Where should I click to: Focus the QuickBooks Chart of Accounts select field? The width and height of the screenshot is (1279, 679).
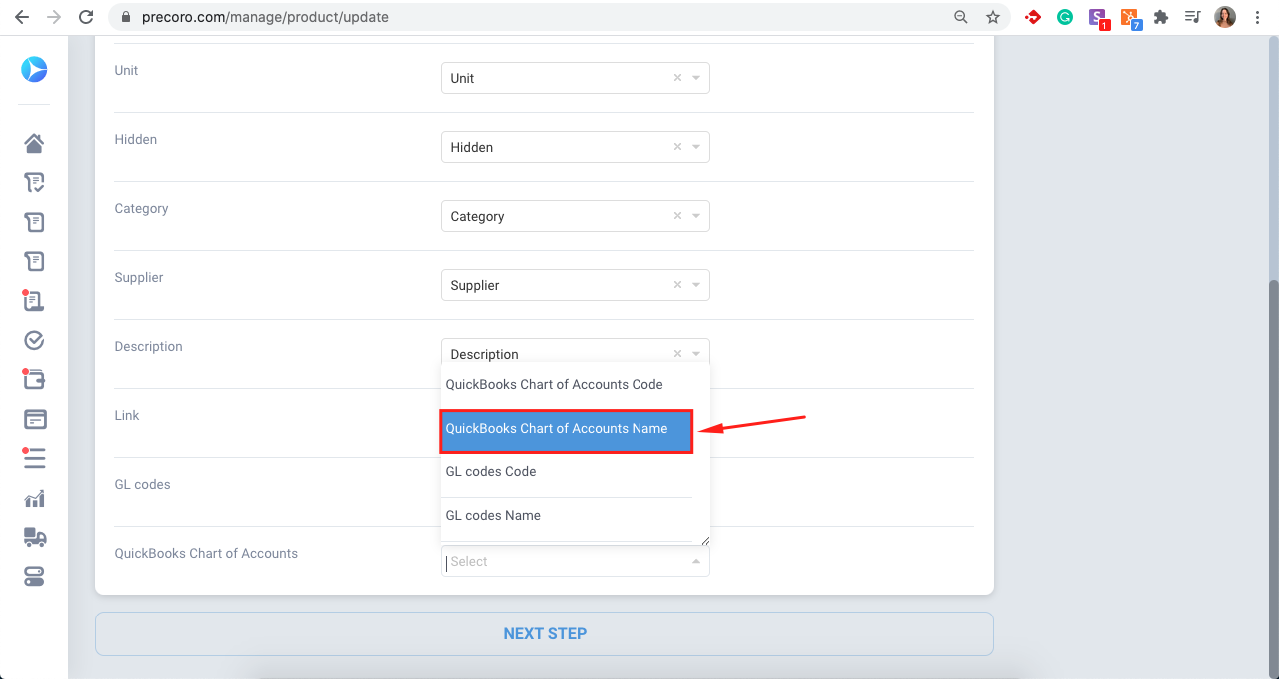pyautogui.click(x=575, y=562)
